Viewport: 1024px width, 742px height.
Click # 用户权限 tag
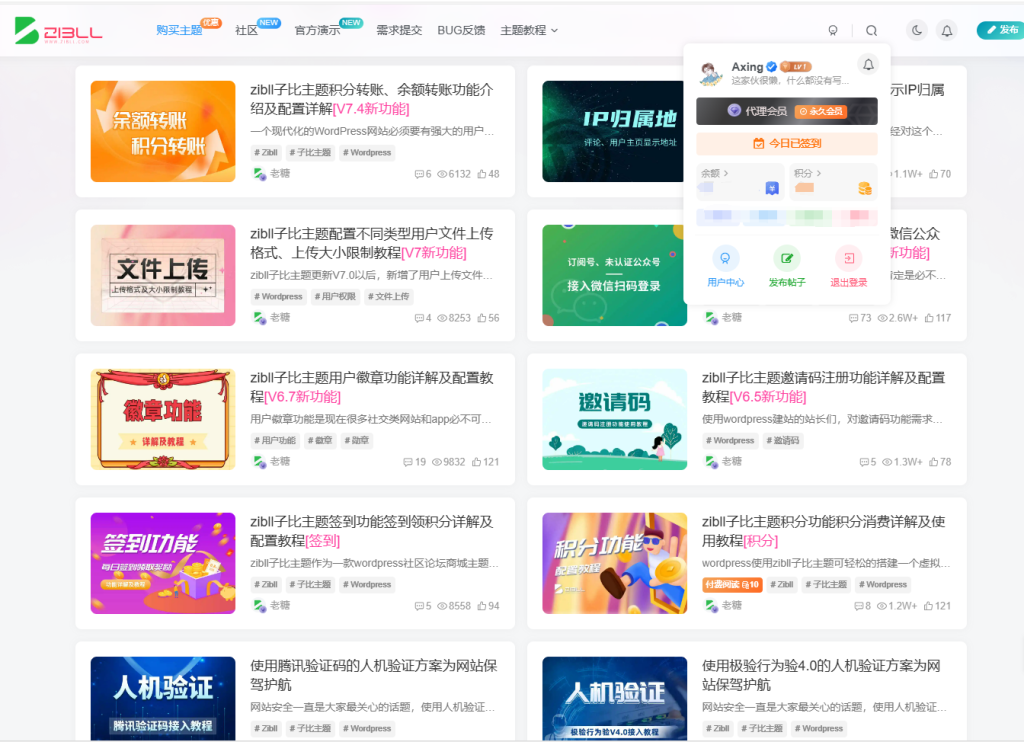(335, 297)
